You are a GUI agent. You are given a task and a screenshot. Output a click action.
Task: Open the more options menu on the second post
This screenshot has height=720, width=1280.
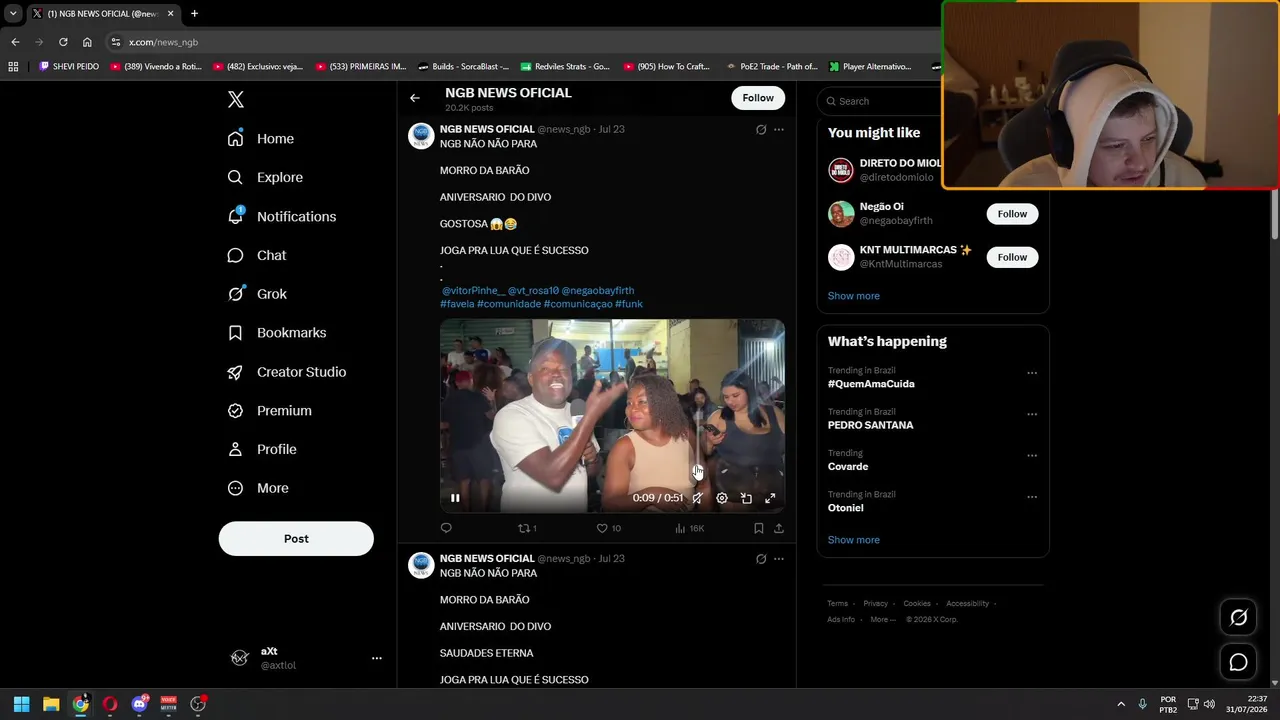tap(779, 559)
